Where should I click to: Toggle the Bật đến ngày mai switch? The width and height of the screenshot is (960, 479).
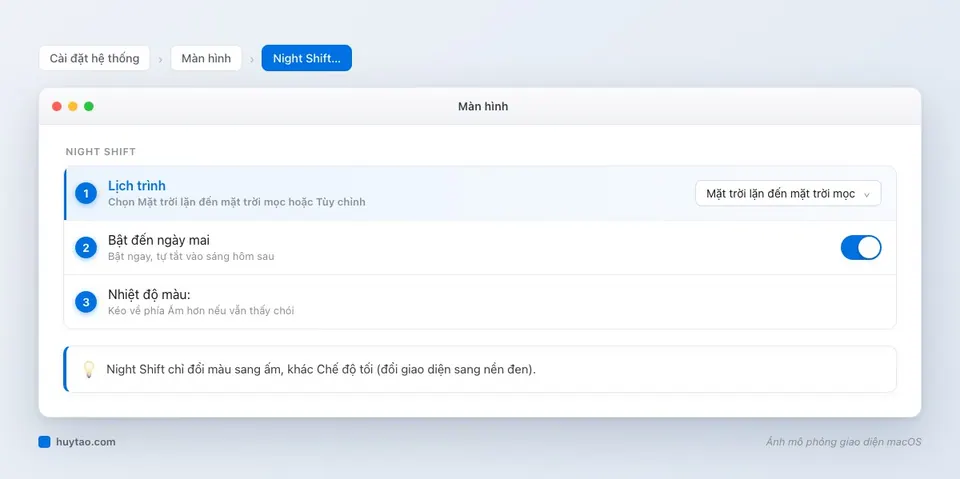coord(861,247)
